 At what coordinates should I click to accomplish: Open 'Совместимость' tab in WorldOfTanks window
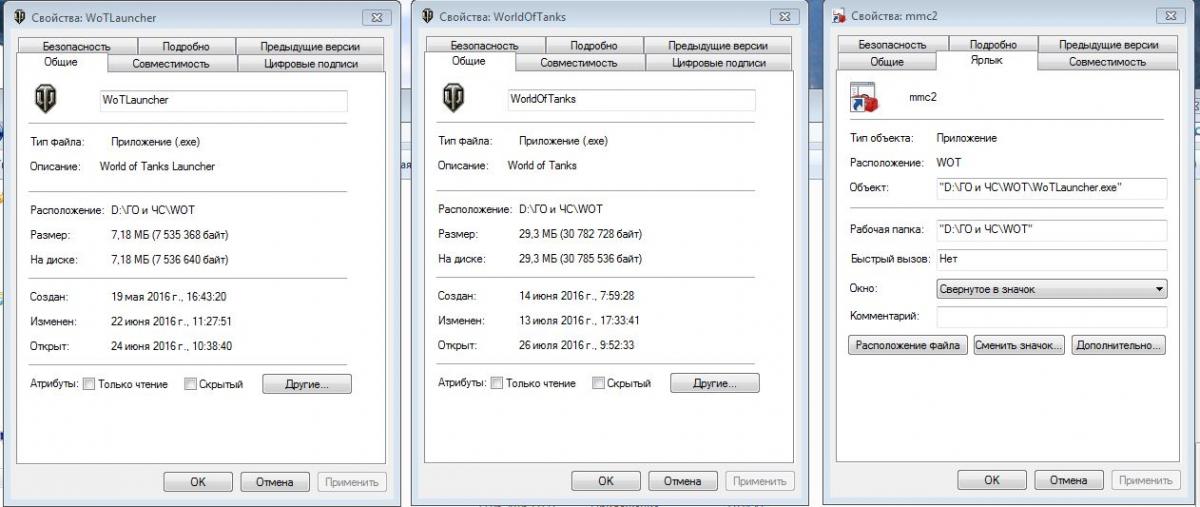click(579, 62)
